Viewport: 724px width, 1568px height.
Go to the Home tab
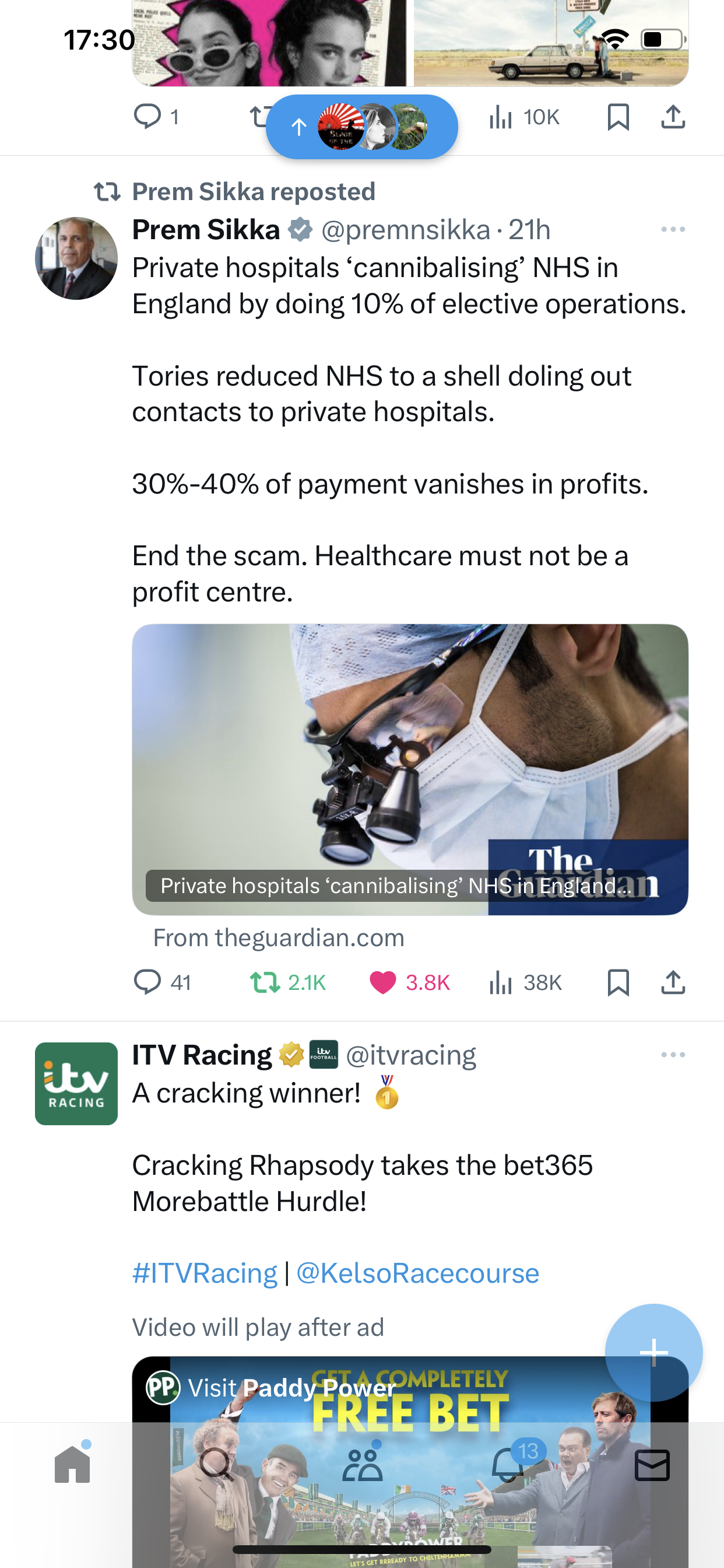pyautogui.click(x=72, y=1465)
